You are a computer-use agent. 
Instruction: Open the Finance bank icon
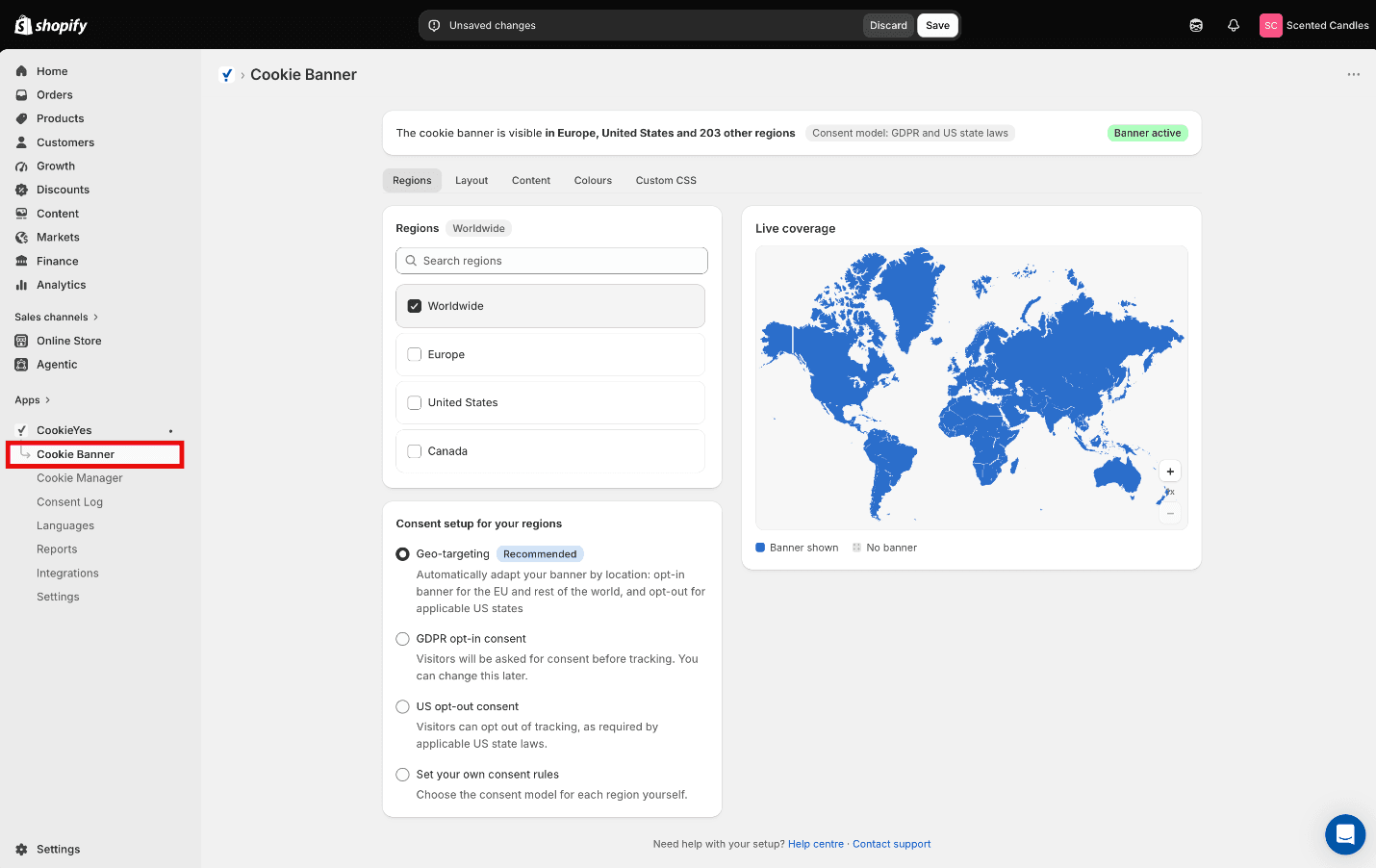[21, 261]
